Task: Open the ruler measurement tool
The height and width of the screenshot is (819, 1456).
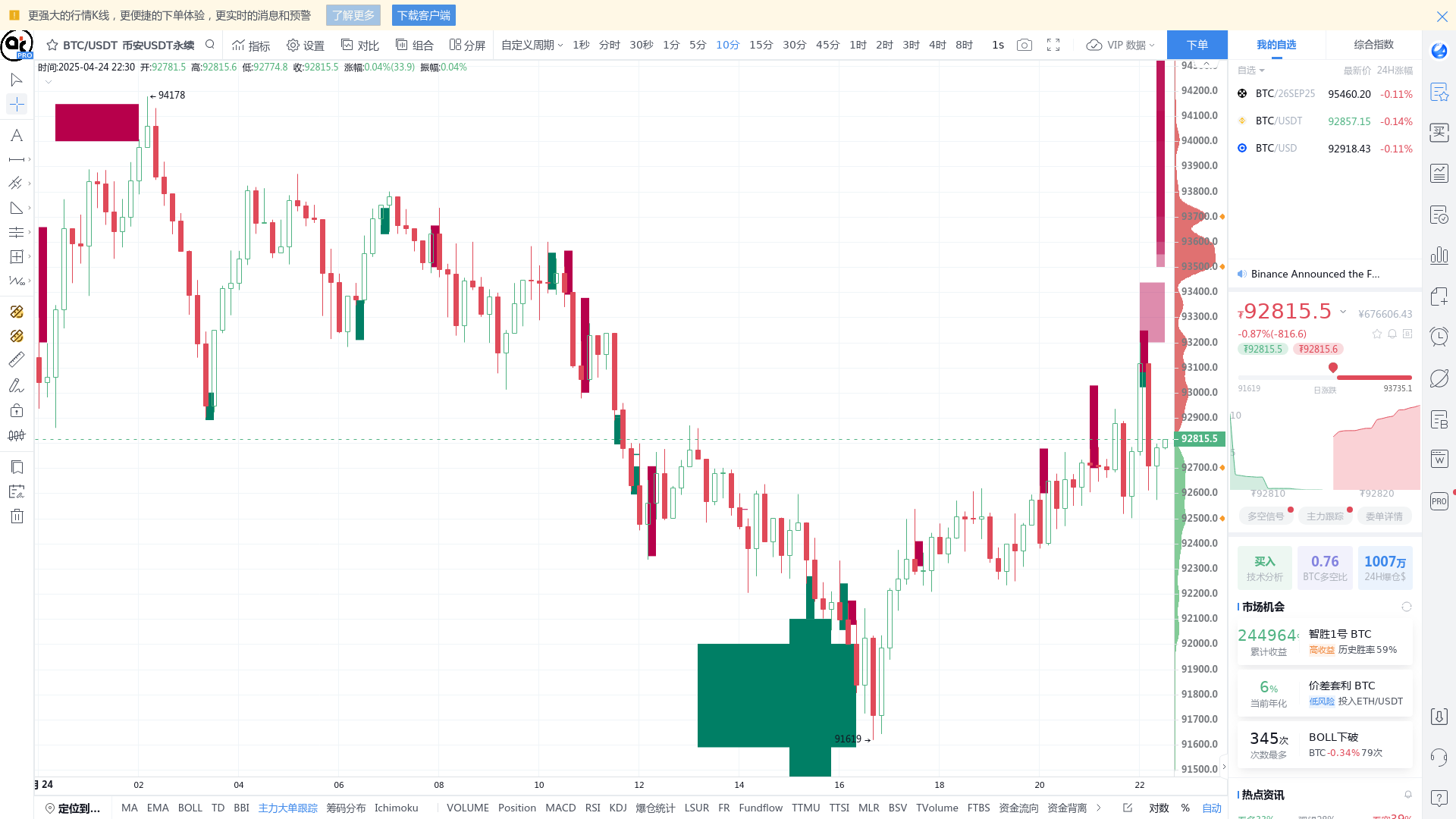Action: (x=16, y=360)
